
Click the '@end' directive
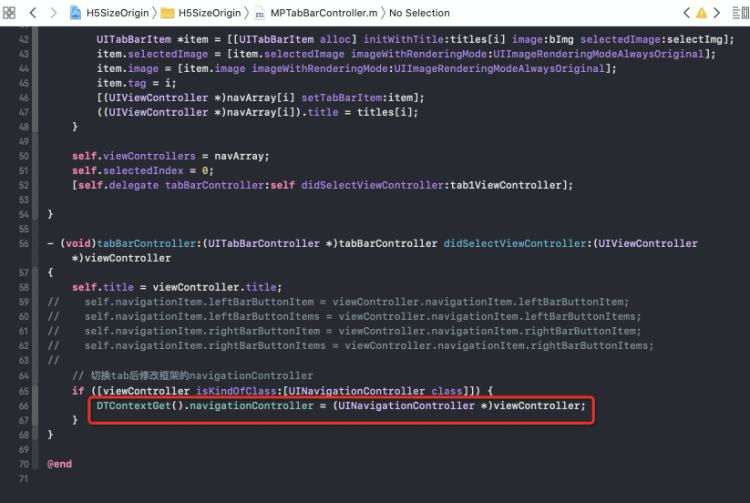(x=60, y=464)
